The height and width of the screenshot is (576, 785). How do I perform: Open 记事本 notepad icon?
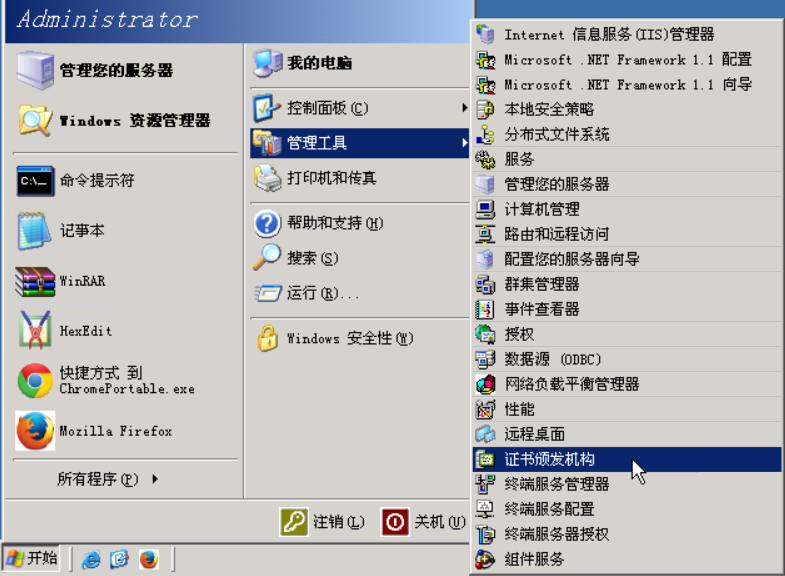pos(35,231)
